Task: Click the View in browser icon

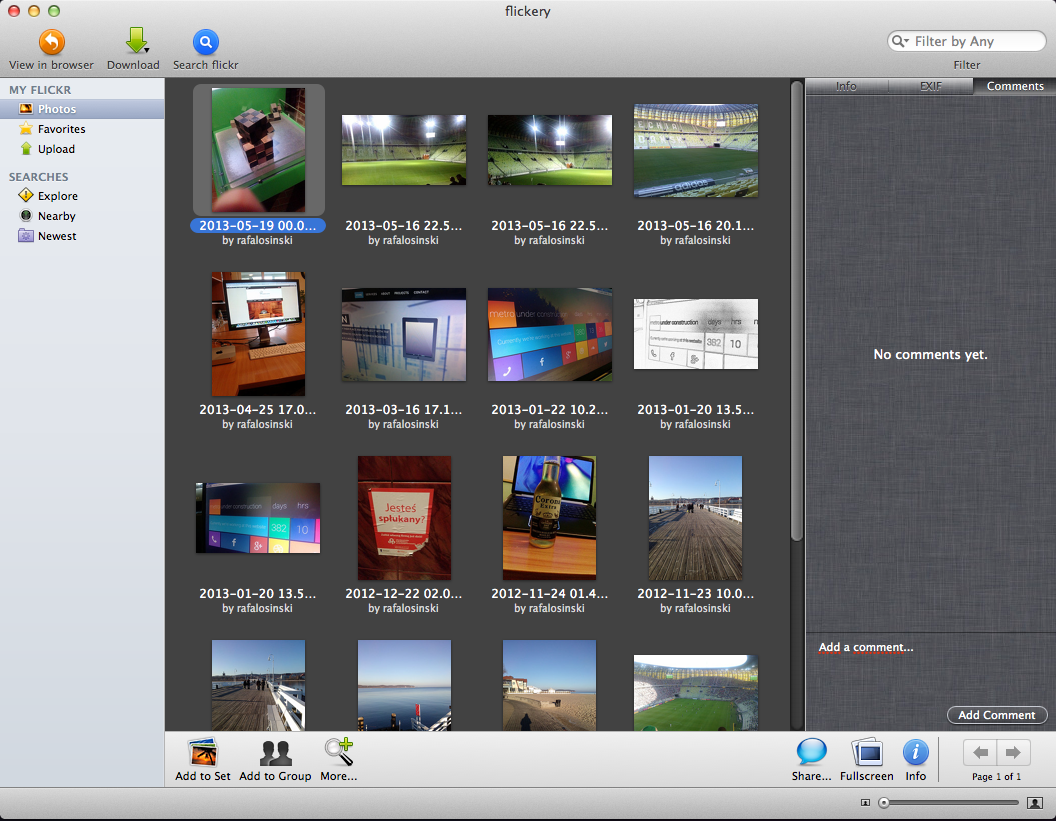Action: coord(51,42)
